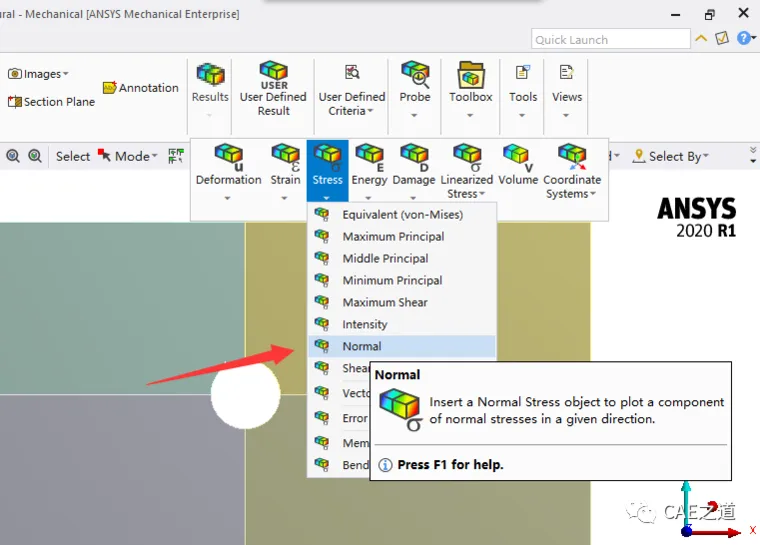Click the first magnifier zoom icon
Image resolution: width=760 pixels, height=545 pixels.
13,156
